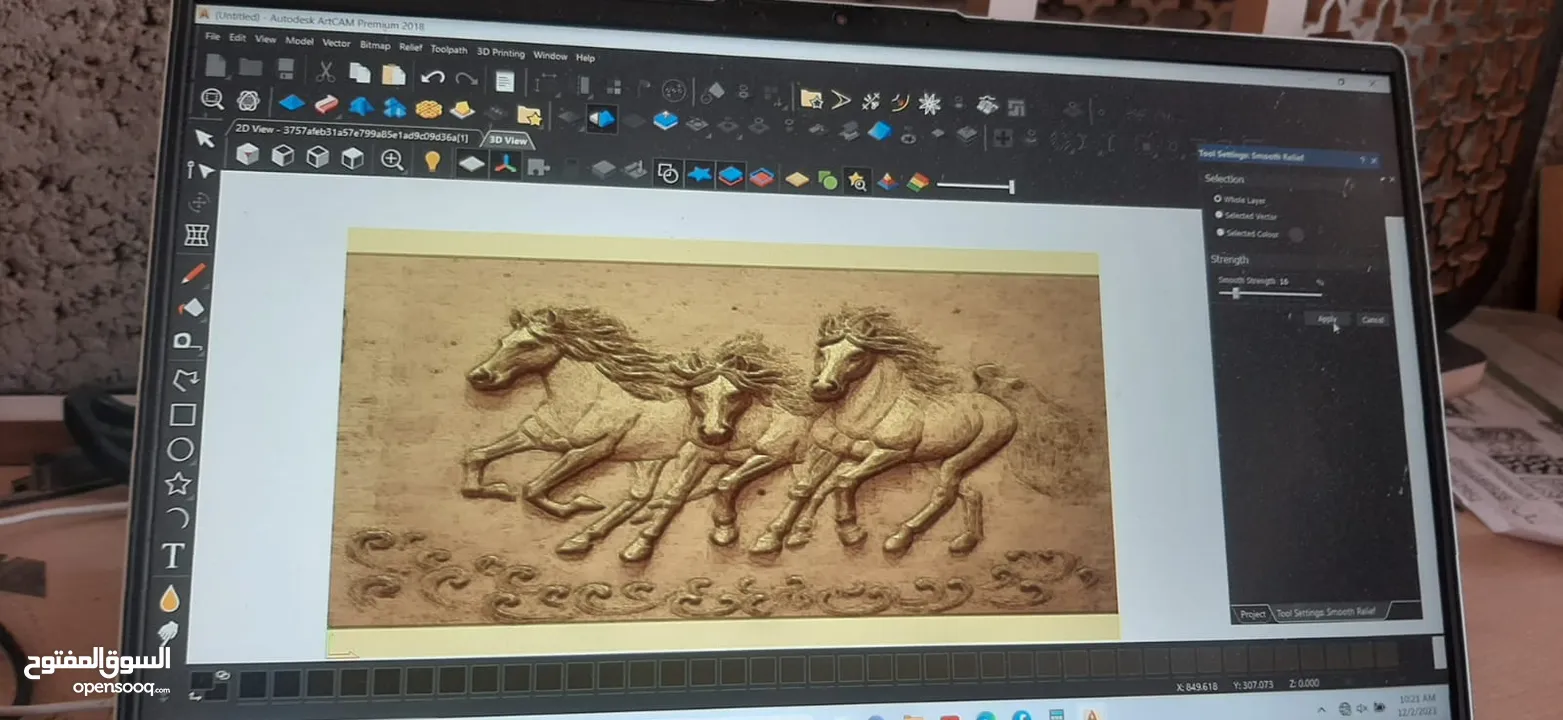Open a file via folder icon
Viewport: 1563px width, 720px height.
pos(250,67)
